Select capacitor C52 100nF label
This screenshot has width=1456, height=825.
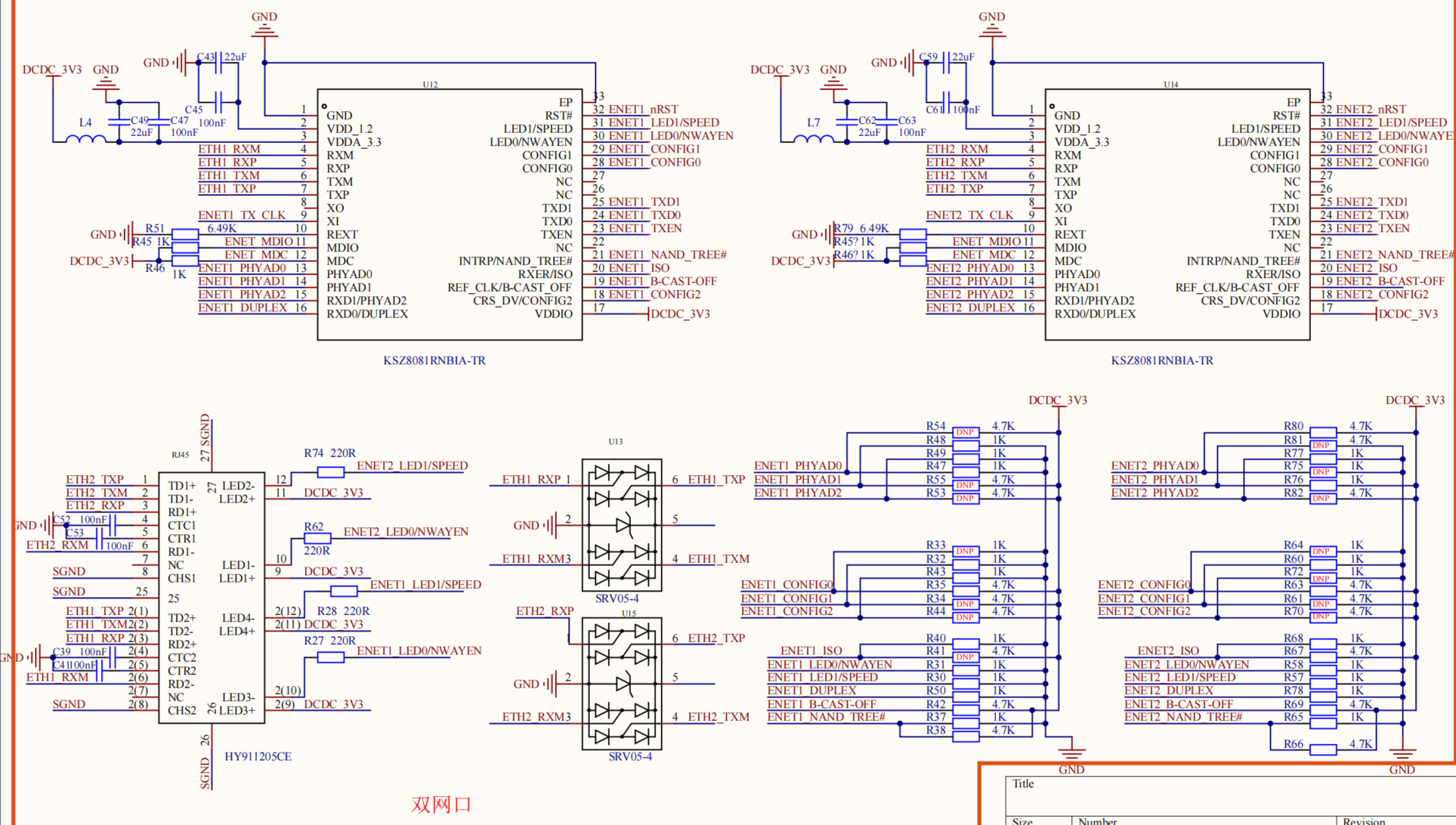click(x=80, y=520)
